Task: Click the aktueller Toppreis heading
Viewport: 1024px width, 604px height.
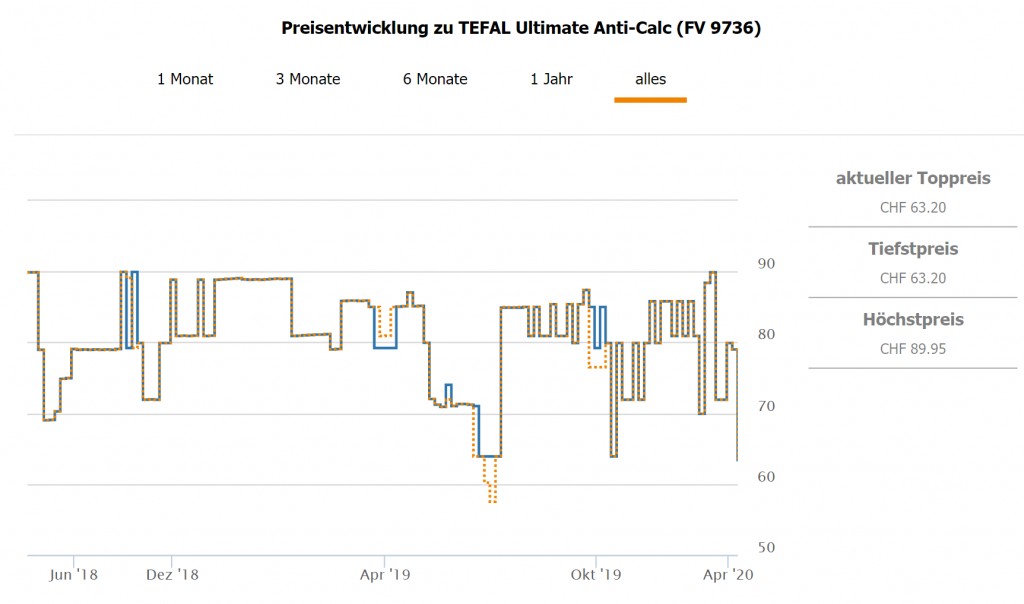Action: [x=913, y=178]
